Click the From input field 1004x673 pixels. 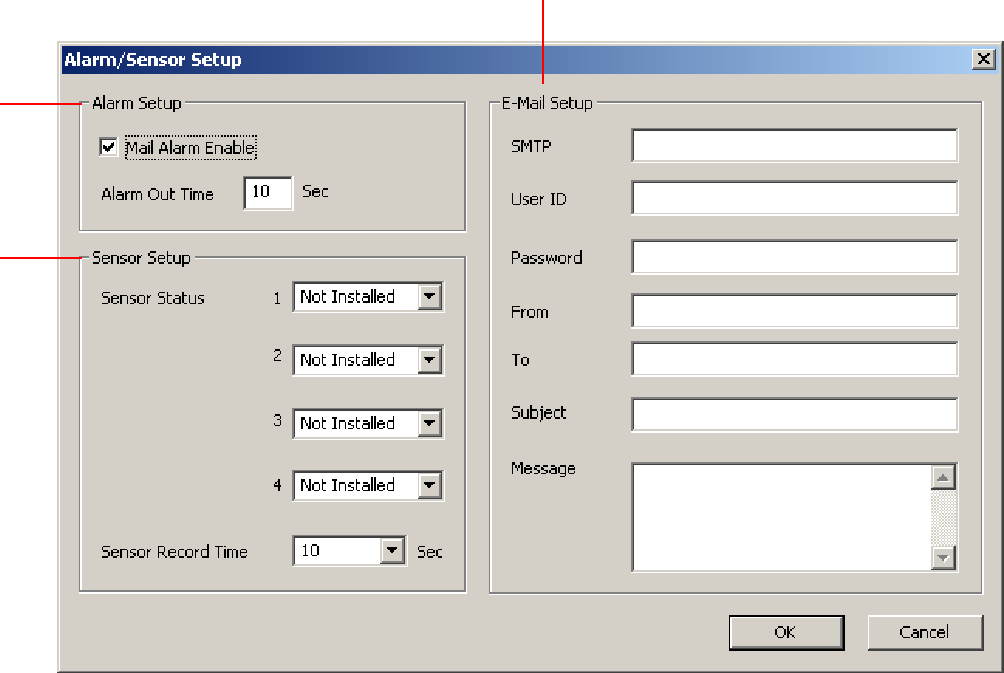point(795,311)
